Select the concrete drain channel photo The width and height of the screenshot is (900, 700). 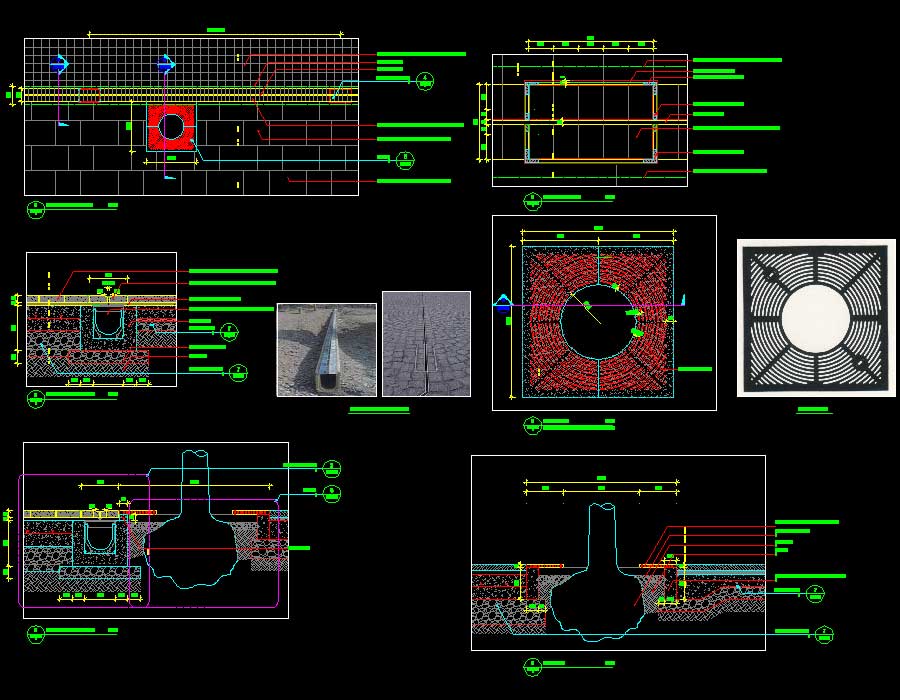pos(326,350)
